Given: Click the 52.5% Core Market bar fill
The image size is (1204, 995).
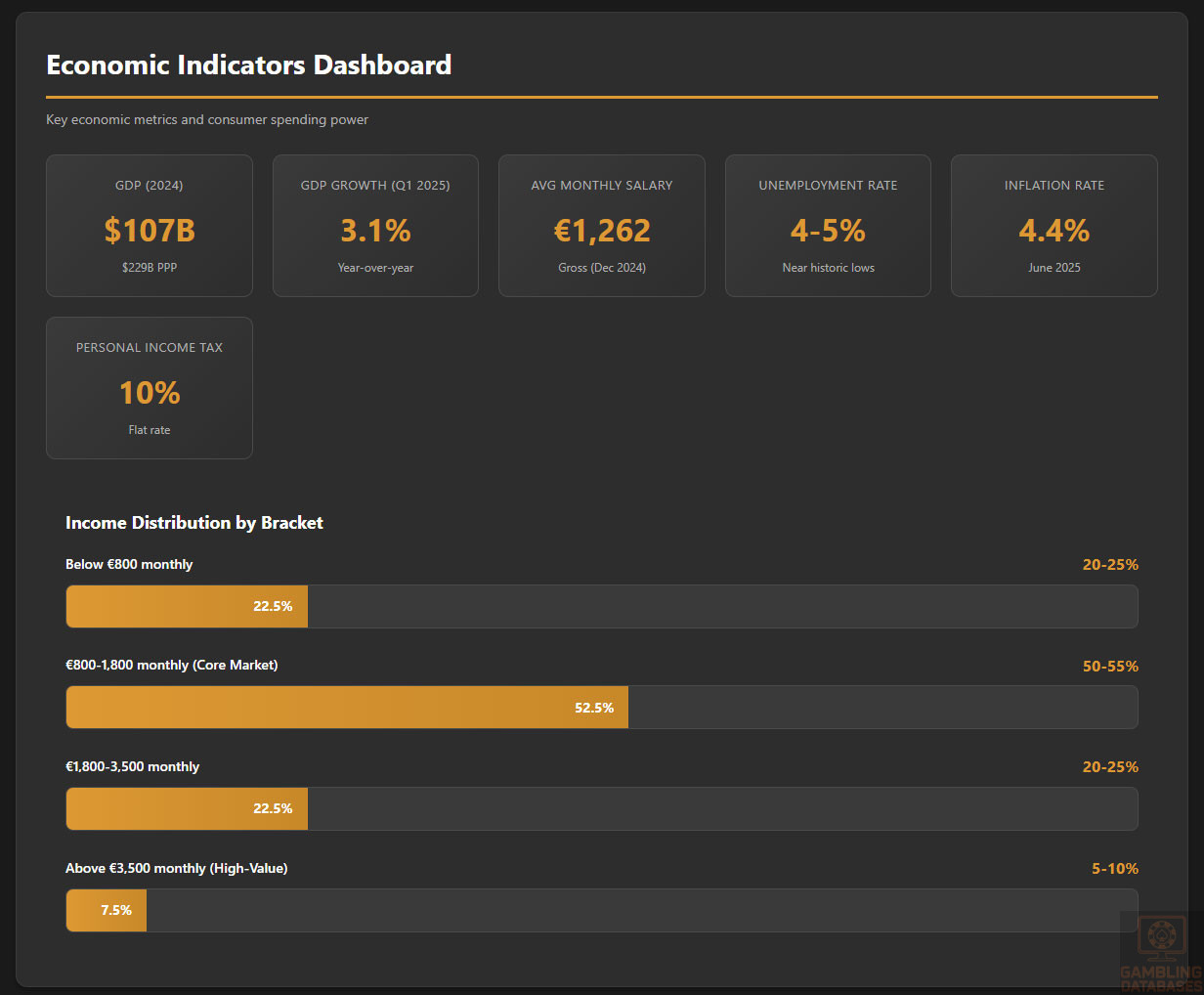Looking at the screenshot, I should click(347, 708).
